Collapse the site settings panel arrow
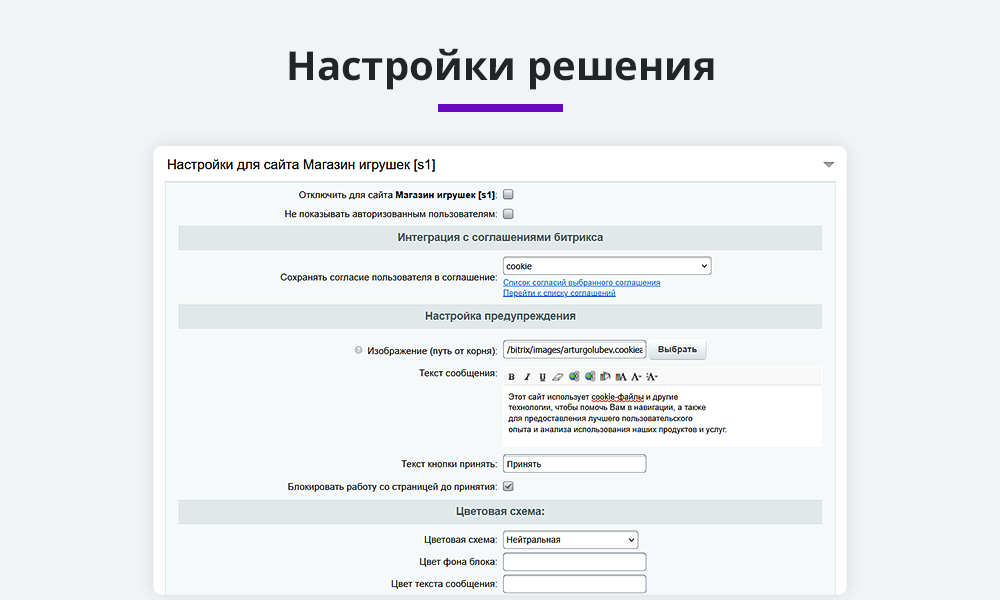The width and height of the screenshot is (1000, 600). (828, 165)
